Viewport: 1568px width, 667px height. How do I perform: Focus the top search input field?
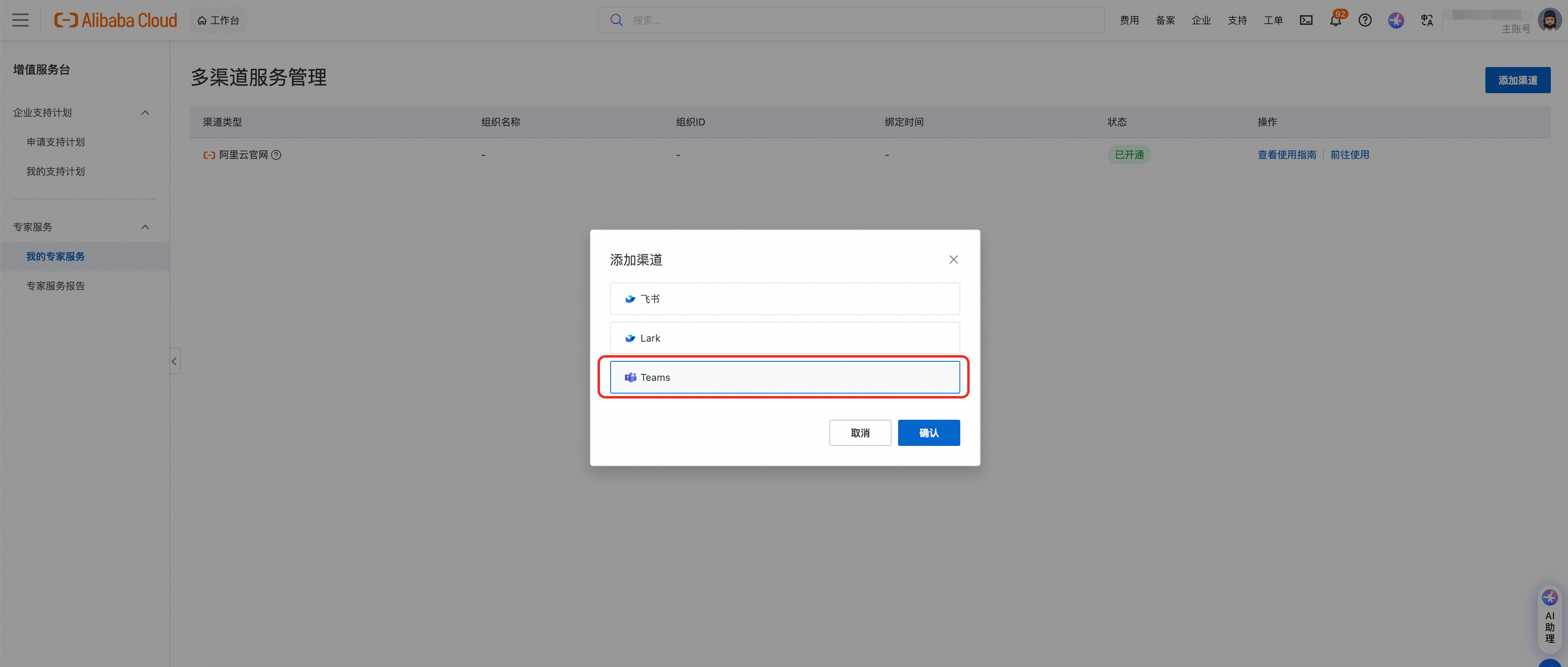(x=852, y=20)
